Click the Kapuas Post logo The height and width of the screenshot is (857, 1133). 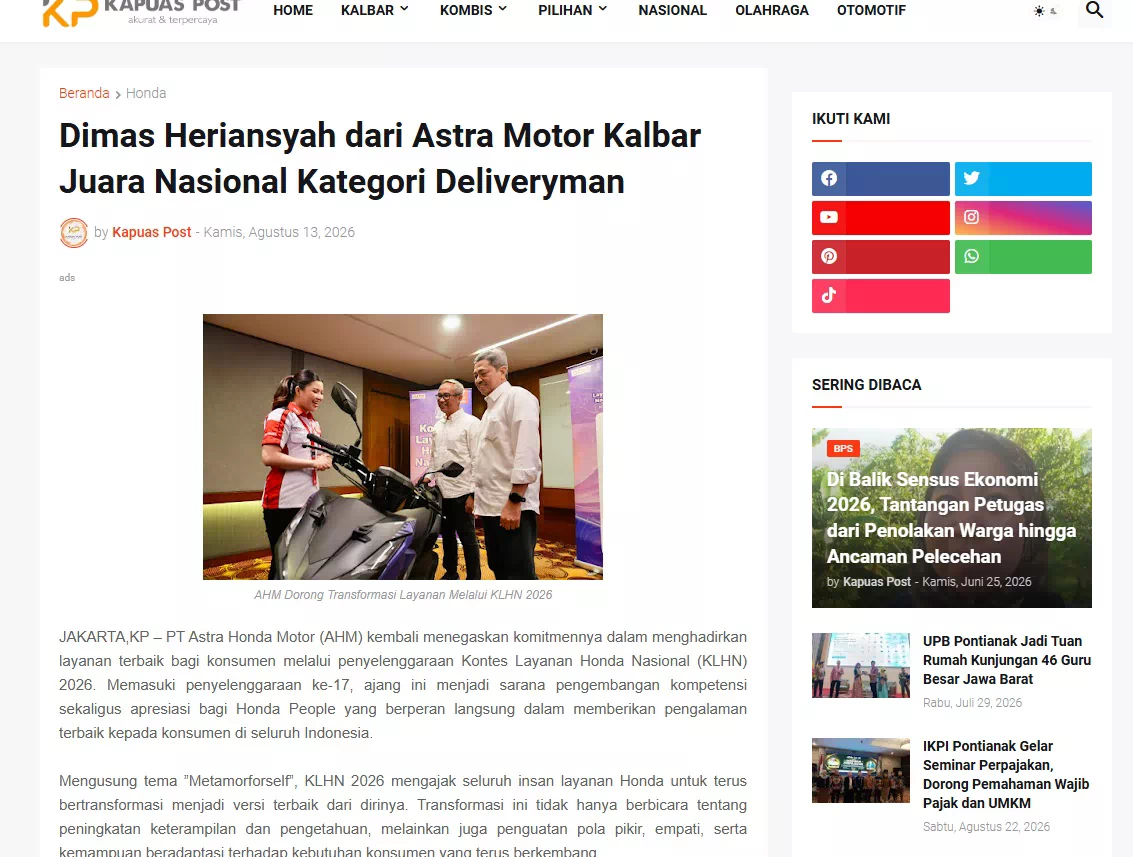pos(141,12)
